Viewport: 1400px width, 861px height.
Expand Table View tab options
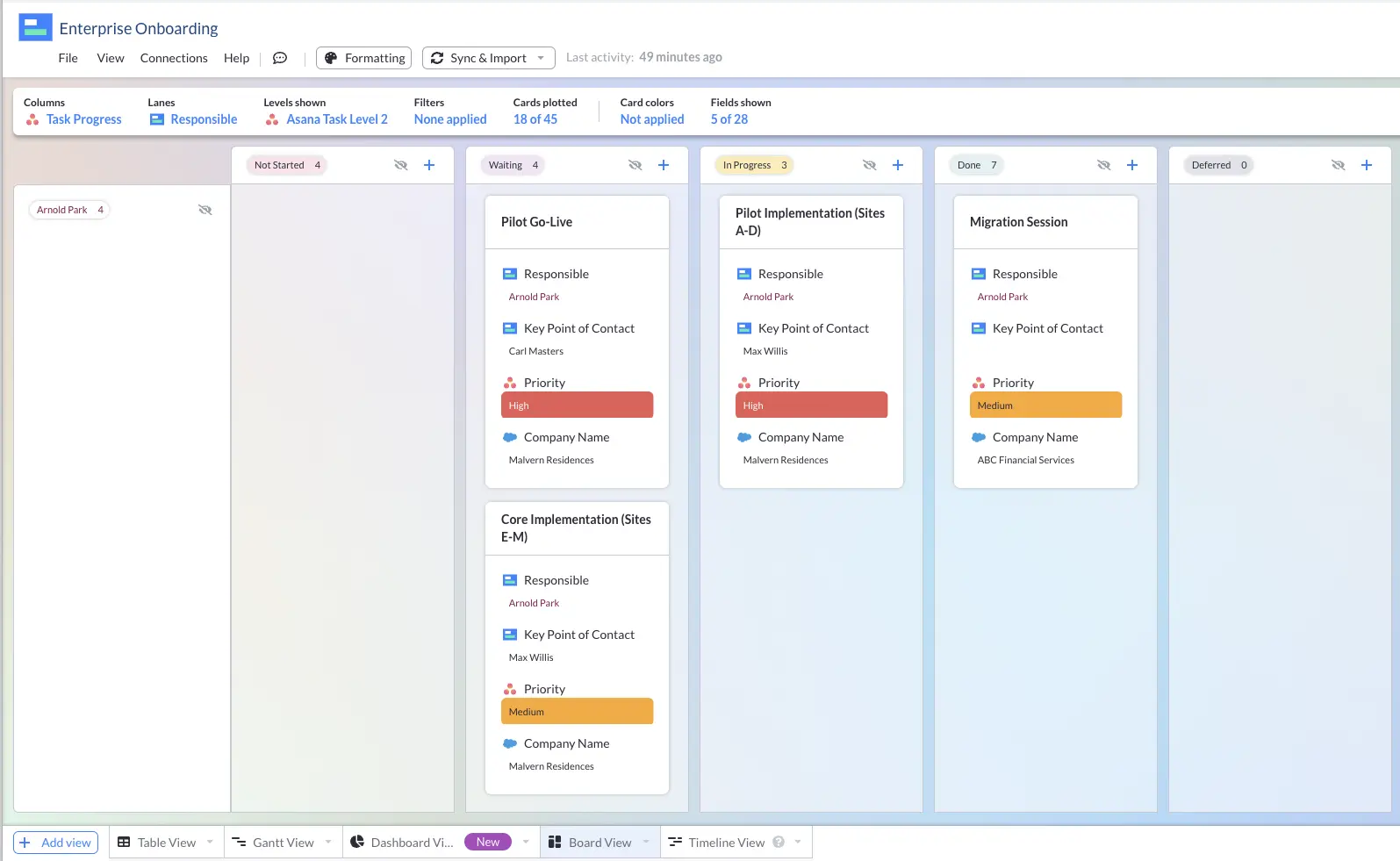pos(210,843)
